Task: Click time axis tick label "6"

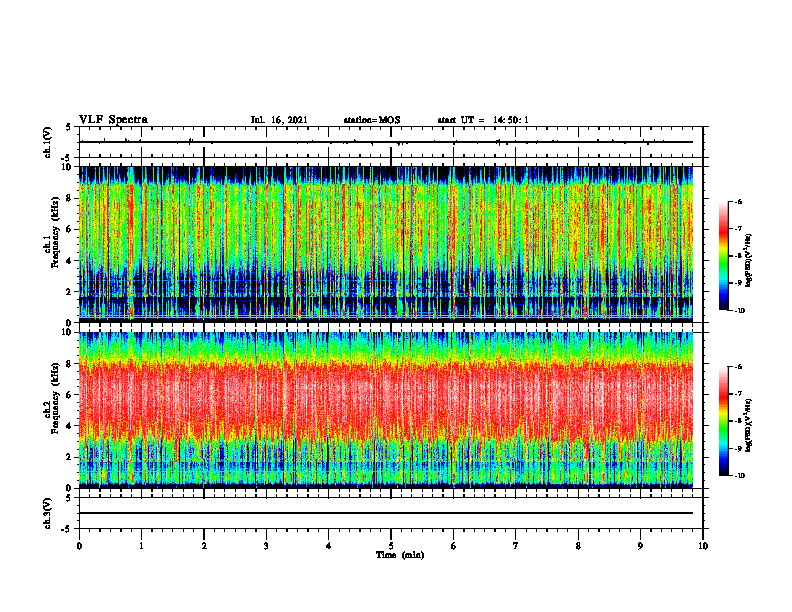Action: [454, 546]
